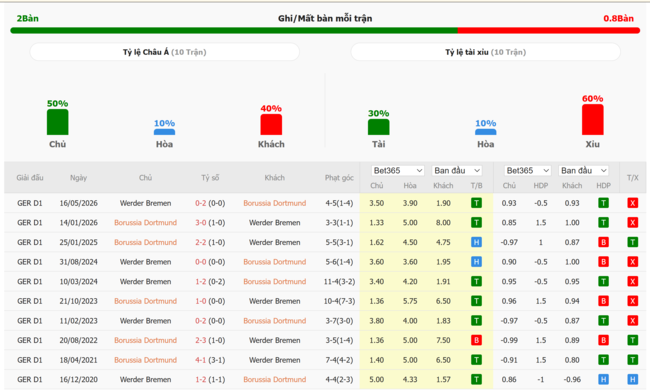Open the 3-0 score link on 14/01/2026
The height and width of the screenshot is (391, 650).
201,223
